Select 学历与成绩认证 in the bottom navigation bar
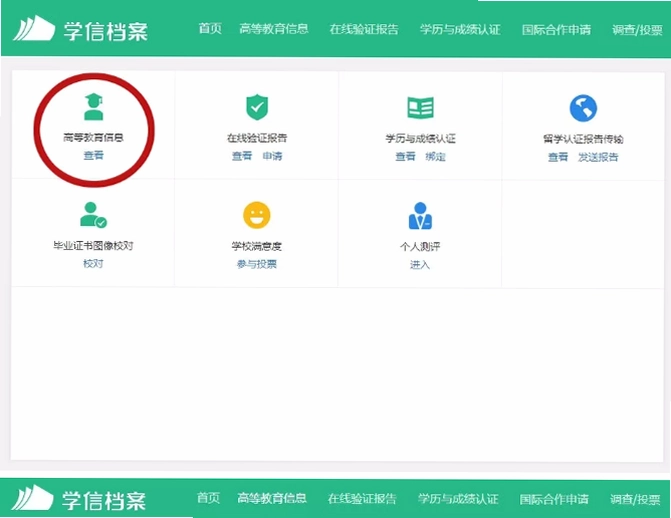Viewport: 671px width, 518px height. point(458,499)
